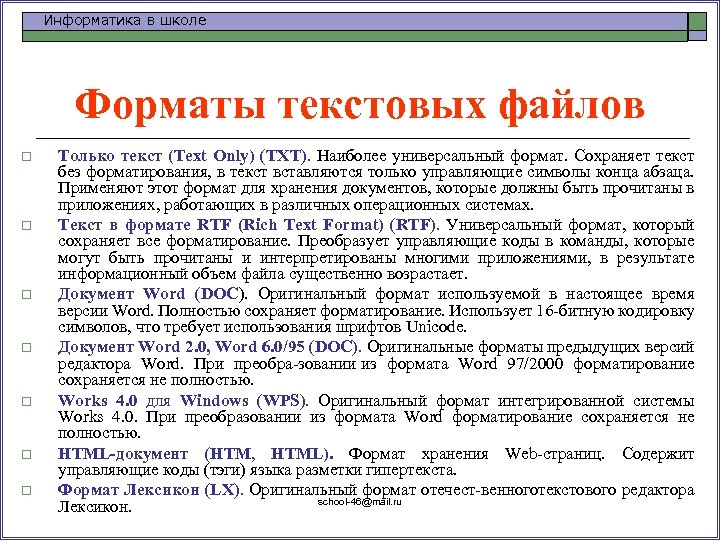Click heading "Документ Word 2.0, Word 6.0/95 (DOC)"
Image resolution: width=720 pixels, height=540 pixels.
208,347
